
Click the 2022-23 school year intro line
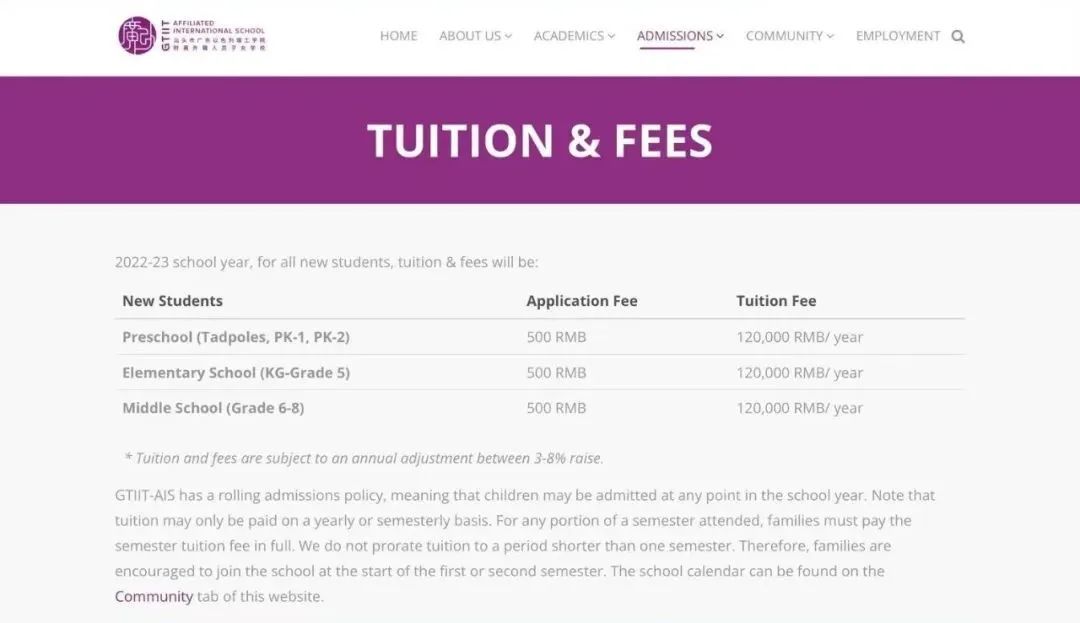(x=326, y=262)
